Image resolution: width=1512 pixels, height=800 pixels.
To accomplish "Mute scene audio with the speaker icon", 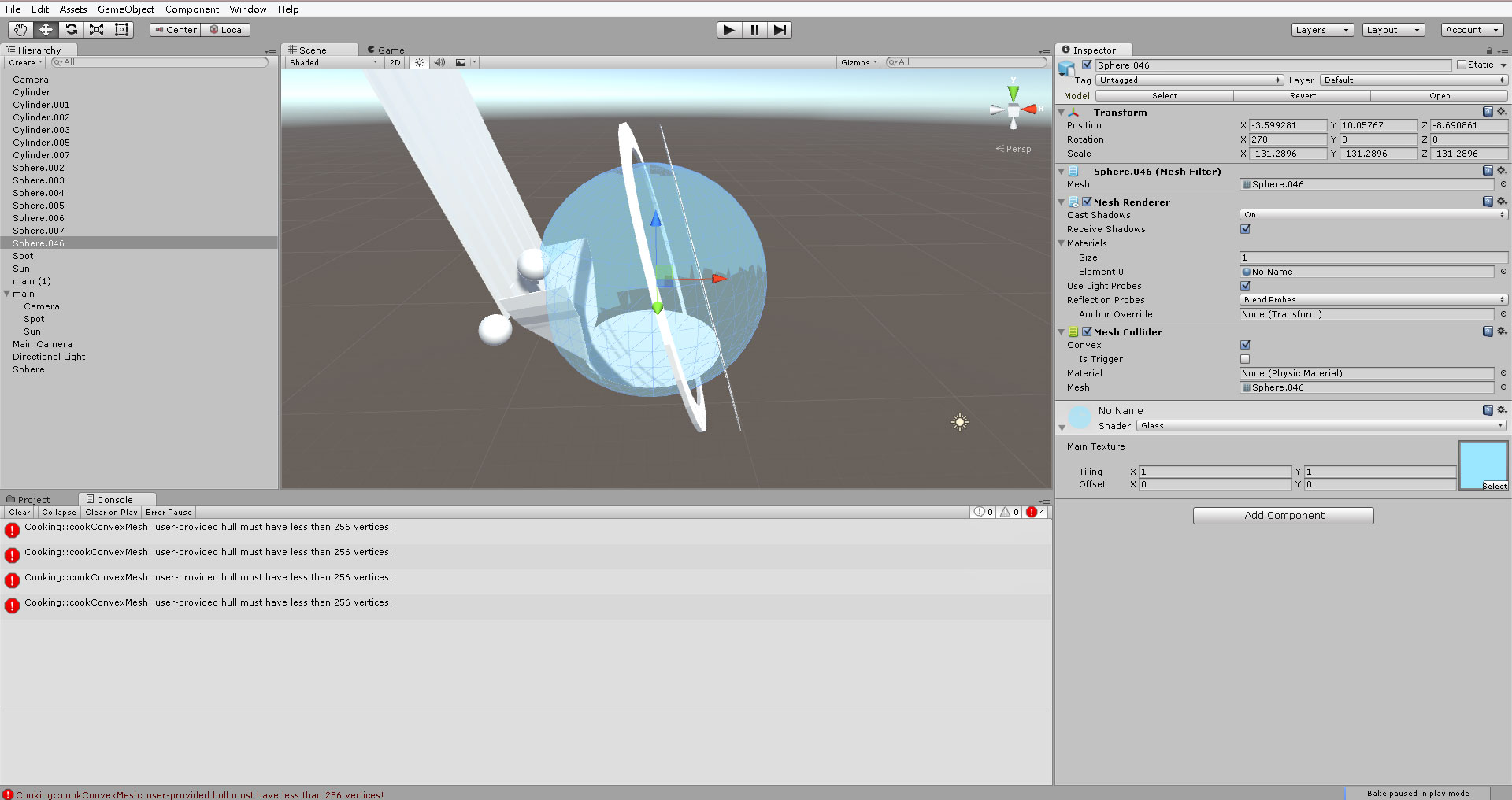I will (439, 62).
